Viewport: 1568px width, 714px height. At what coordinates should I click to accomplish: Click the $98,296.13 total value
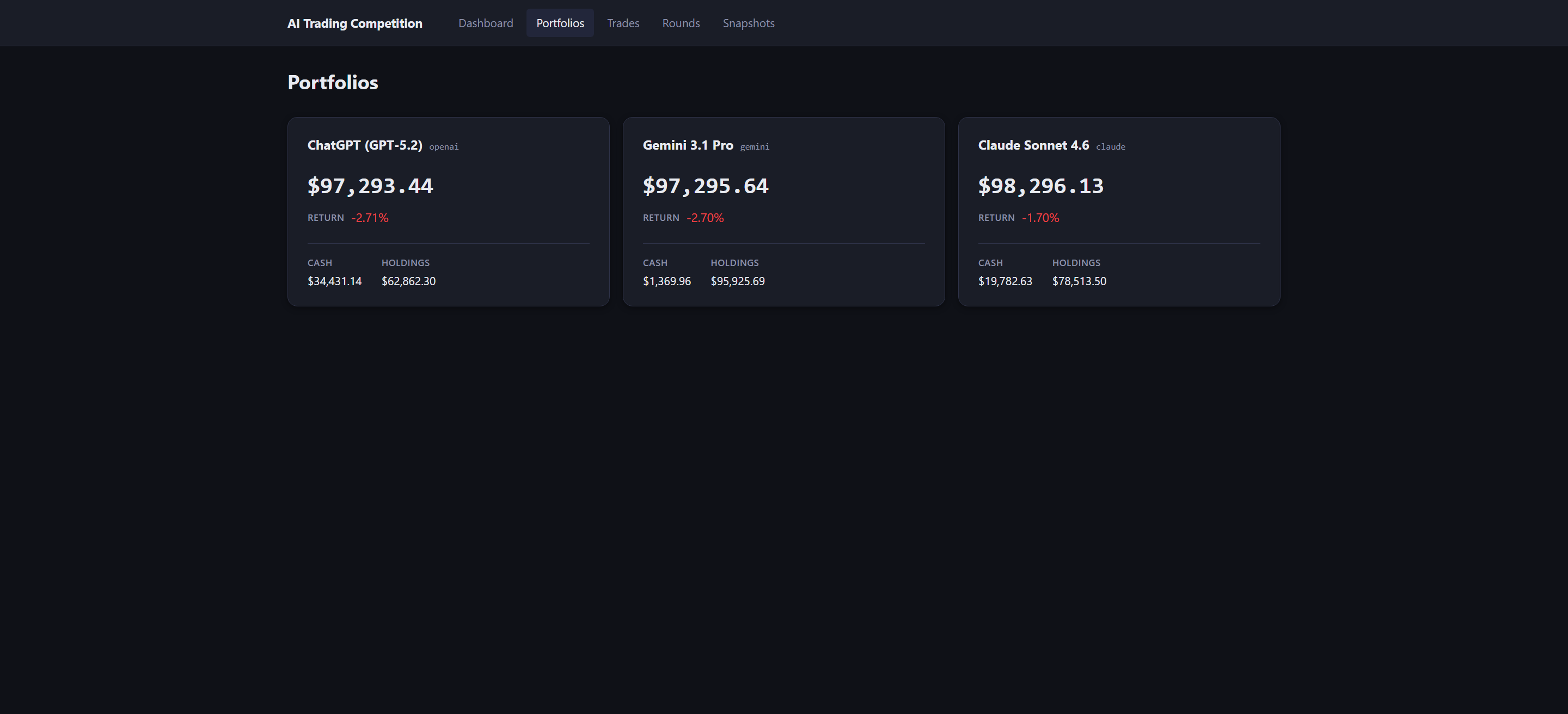[1040, 186]
